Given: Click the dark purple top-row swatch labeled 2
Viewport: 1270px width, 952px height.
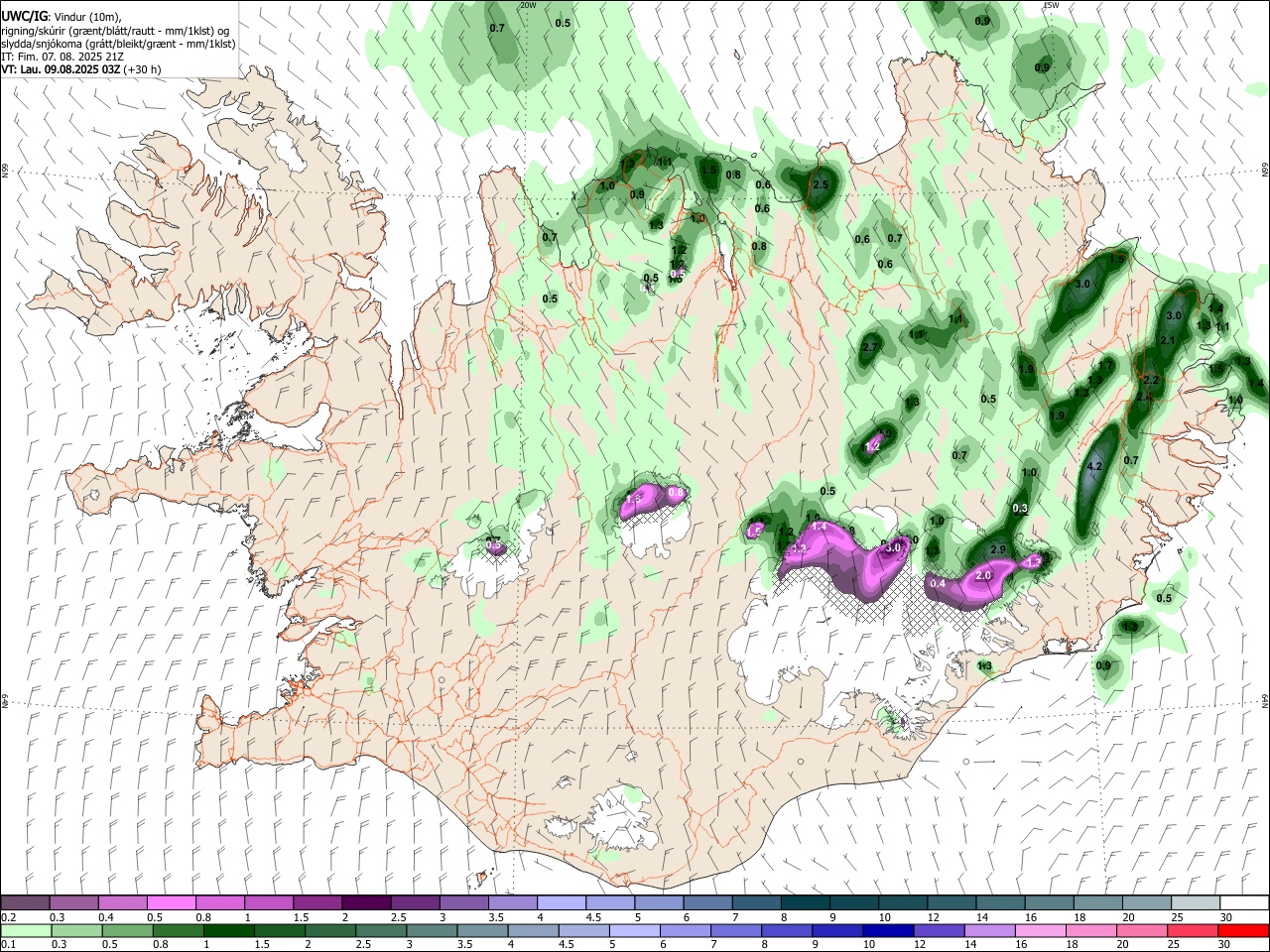Looking at the screenshot, I should pyautogui.click(x=365, y=902).
